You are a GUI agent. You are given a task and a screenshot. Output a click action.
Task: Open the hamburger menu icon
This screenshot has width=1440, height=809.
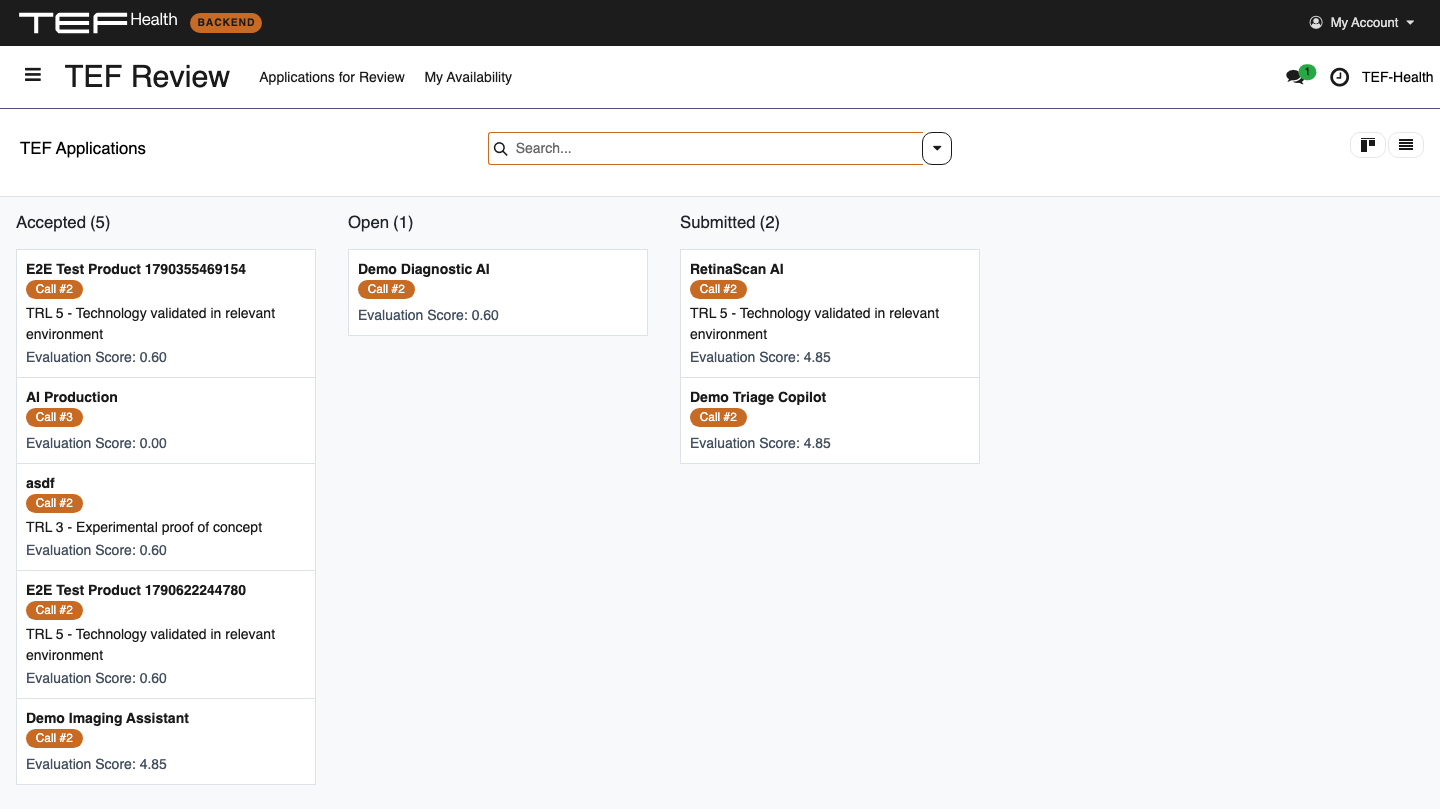click(x=33, y=75)
